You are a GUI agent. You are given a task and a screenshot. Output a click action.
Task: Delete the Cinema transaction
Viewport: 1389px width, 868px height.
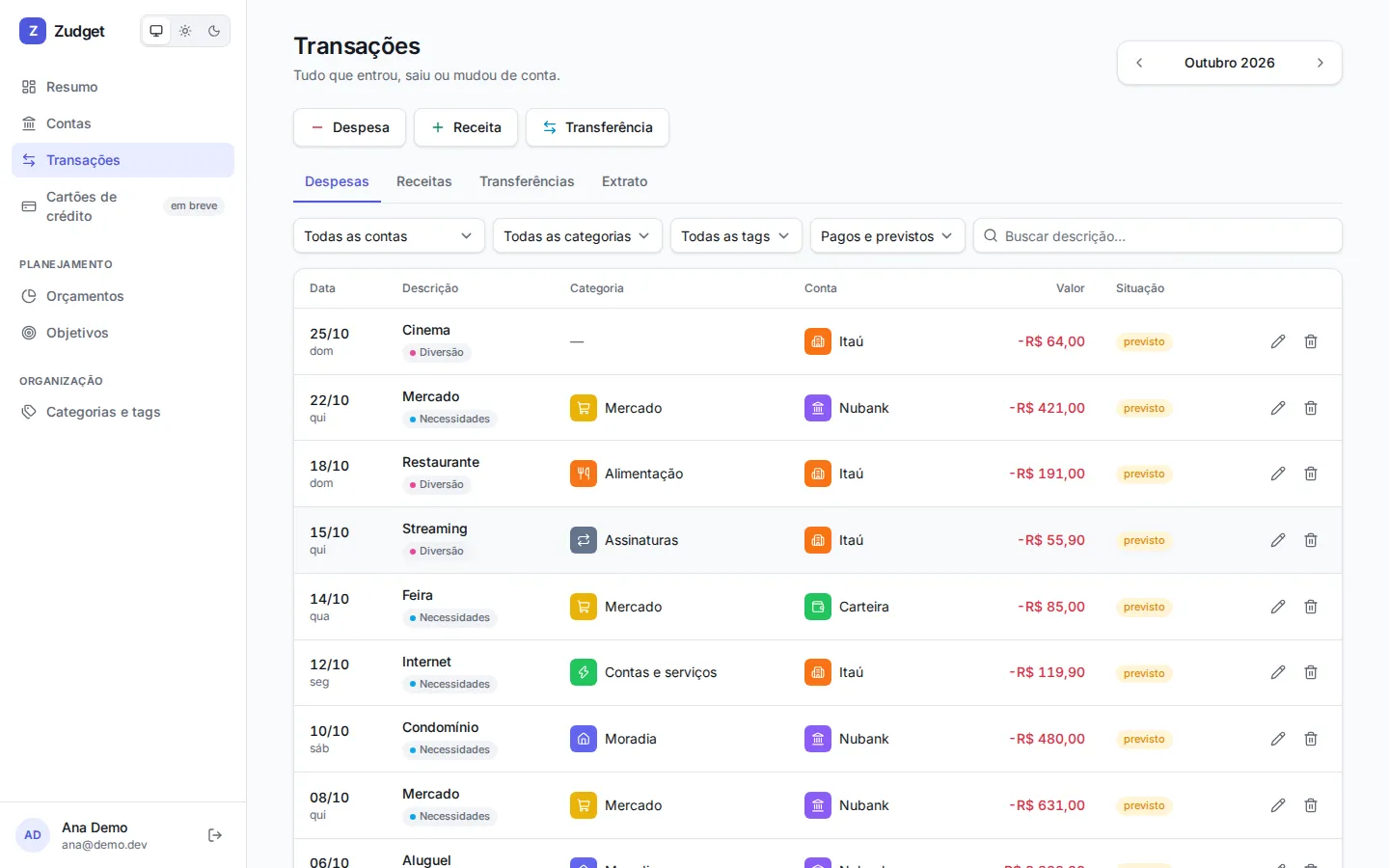(x=1311, y=341)
